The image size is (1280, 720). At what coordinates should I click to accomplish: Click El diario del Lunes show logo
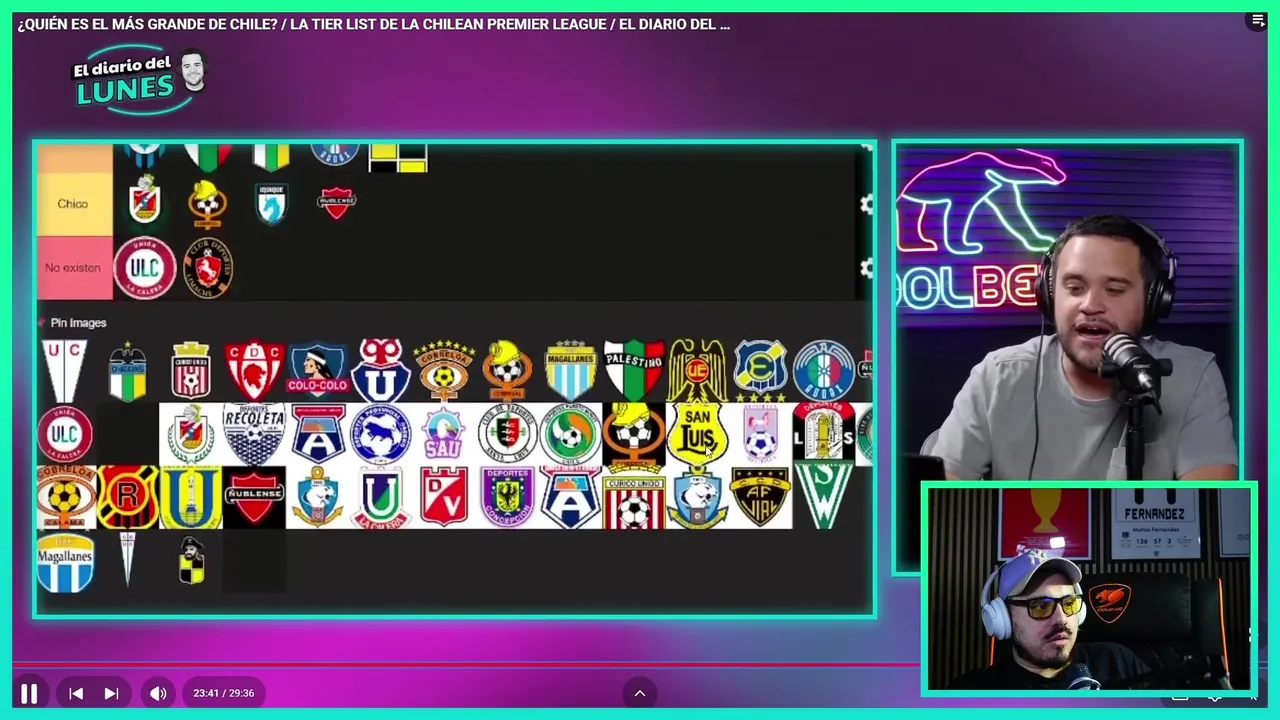138,80
